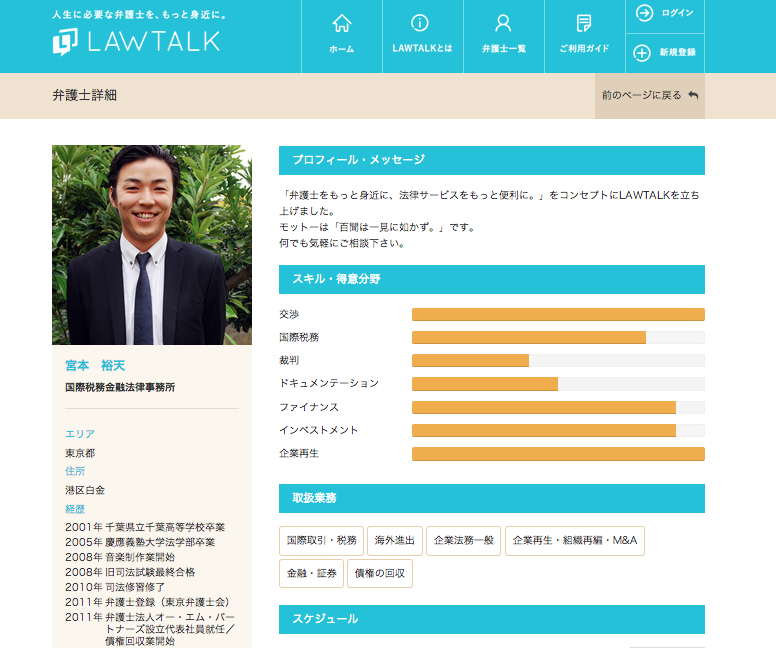Click the 新規登録 link text
This screenshot has height=648, width=776.
click(678, 52)
